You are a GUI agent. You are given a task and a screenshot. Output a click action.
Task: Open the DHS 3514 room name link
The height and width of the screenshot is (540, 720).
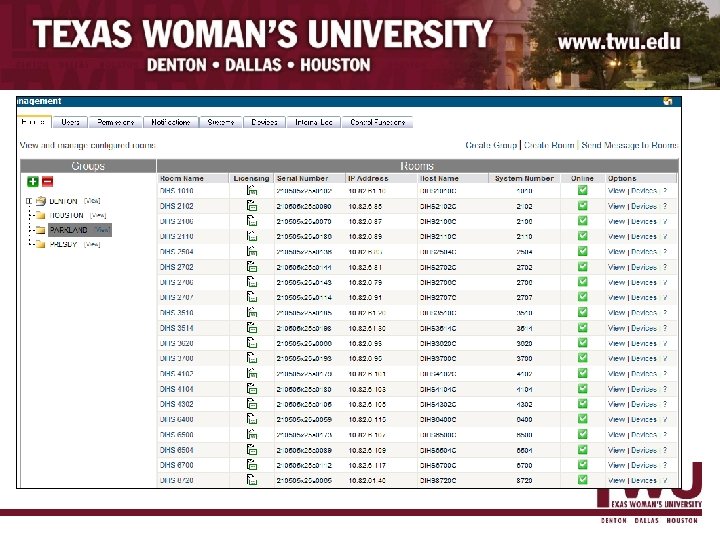coord(177,328)
